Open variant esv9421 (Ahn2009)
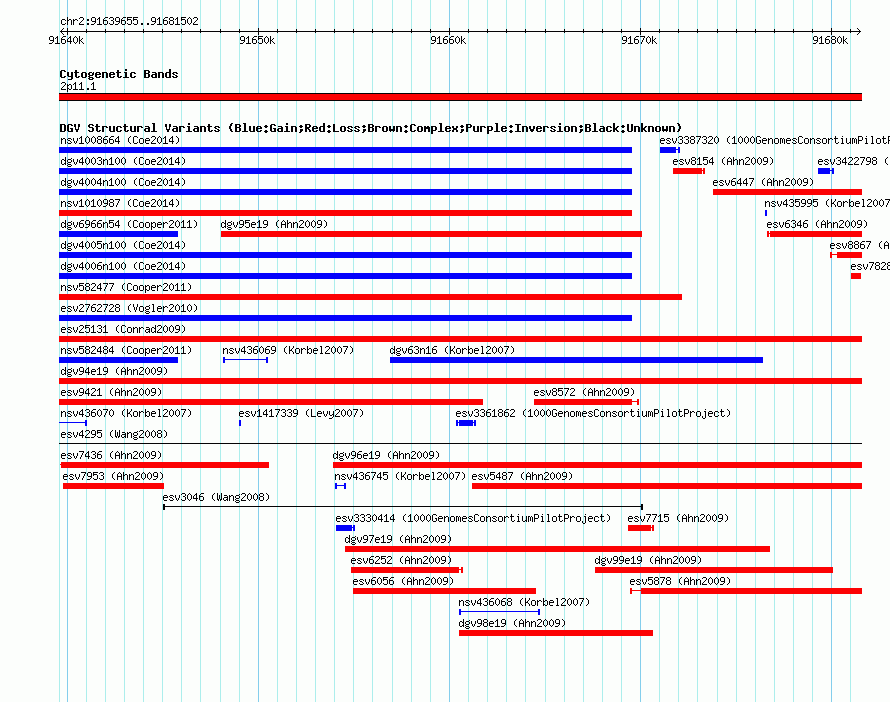The width and height of the screenshot is (890, 702). point(271,402)
